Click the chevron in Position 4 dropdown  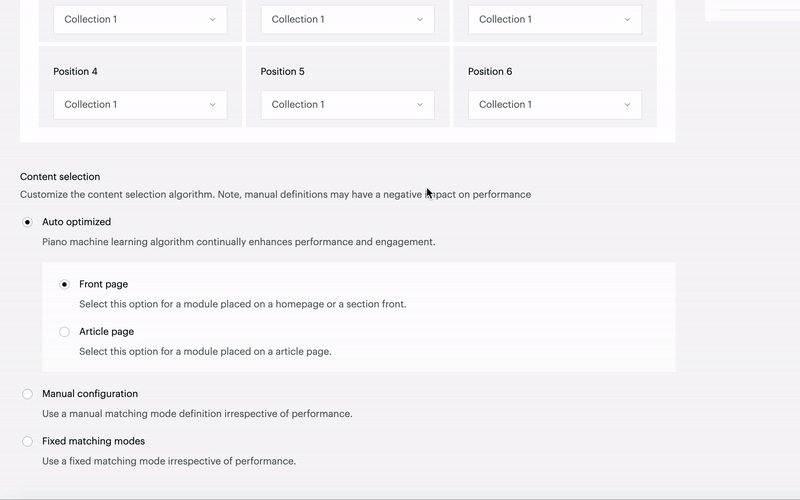pyautogui.click(x=212, y=105)
